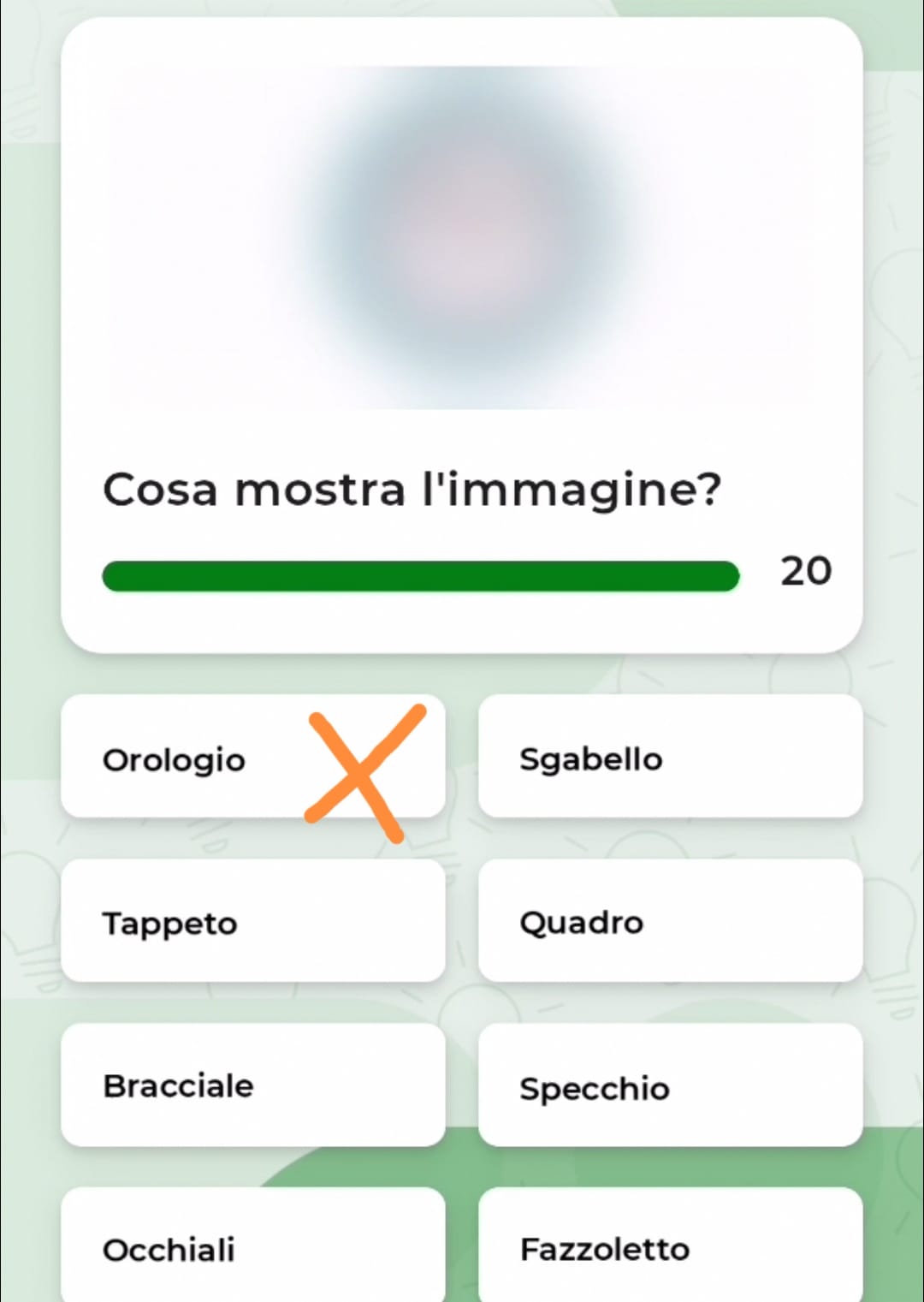This screenshot has width=924, height=1302.
Task: Pick Tappeto as the answer
Action: 252,921
